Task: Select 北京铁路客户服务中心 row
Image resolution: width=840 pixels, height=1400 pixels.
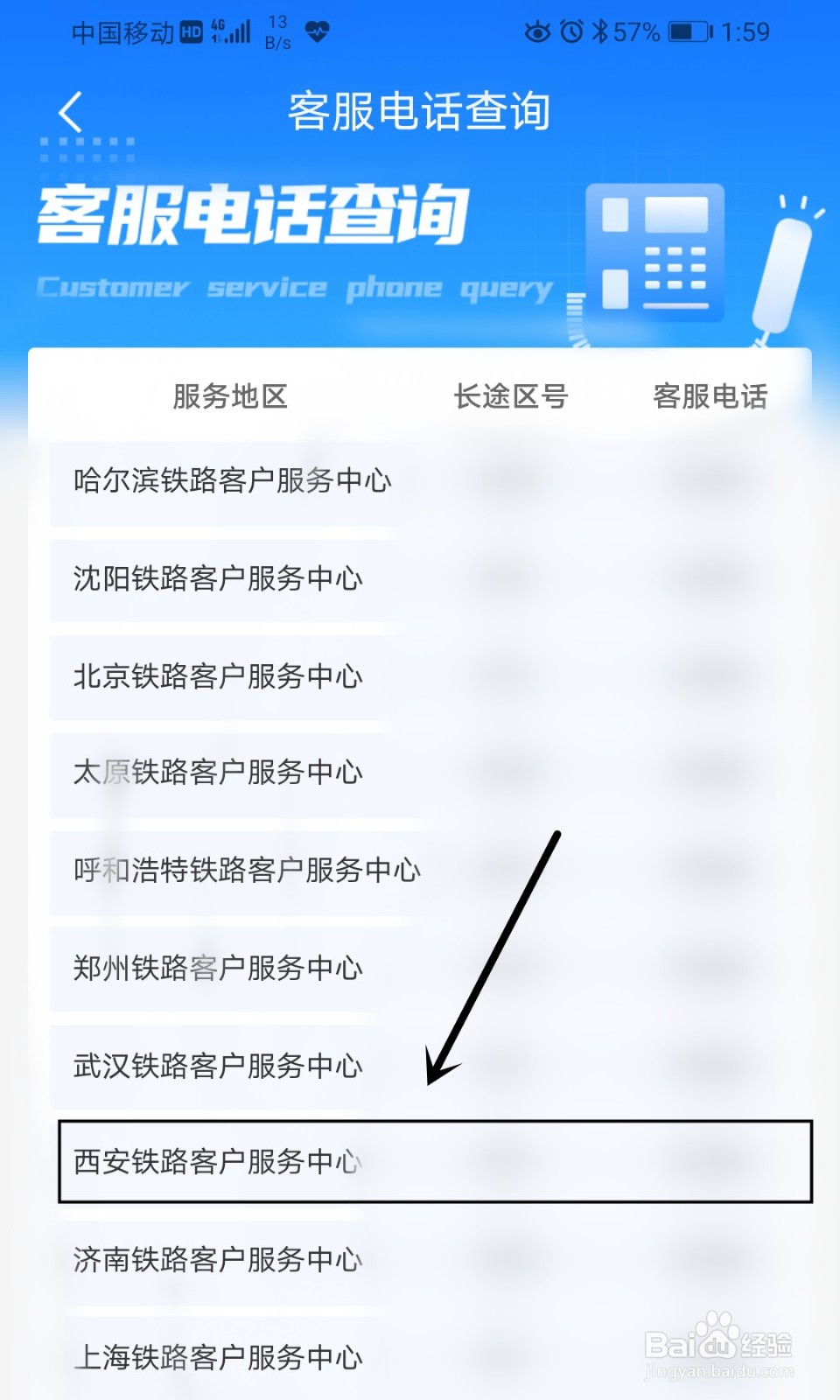Action: click(430, 676)
